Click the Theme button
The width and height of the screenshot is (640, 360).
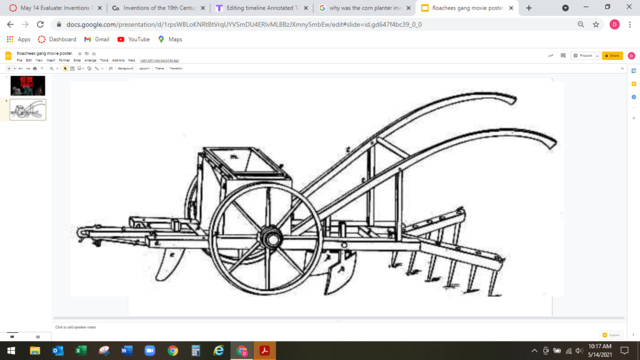[160, 69]
